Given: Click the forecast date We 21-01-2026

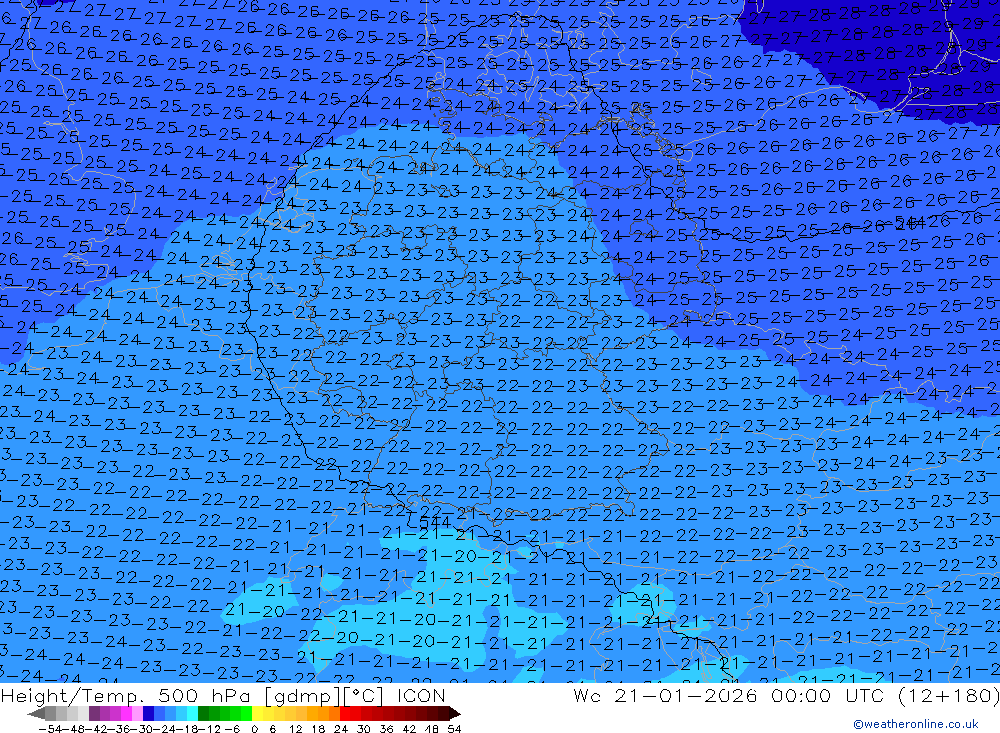Looking at the screenshot, I should (665, 695).
